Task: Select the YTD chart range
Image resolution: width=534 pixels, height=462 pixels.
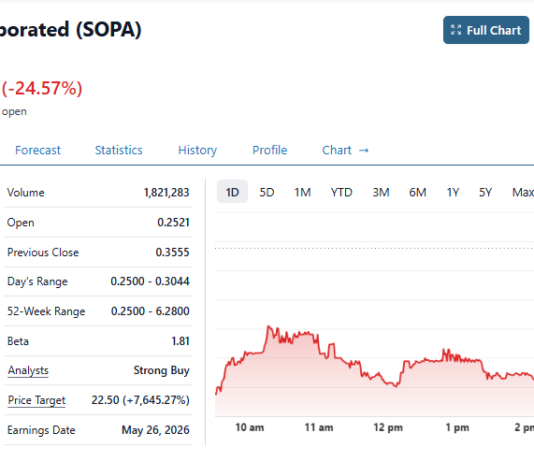Action: (341, 192)
